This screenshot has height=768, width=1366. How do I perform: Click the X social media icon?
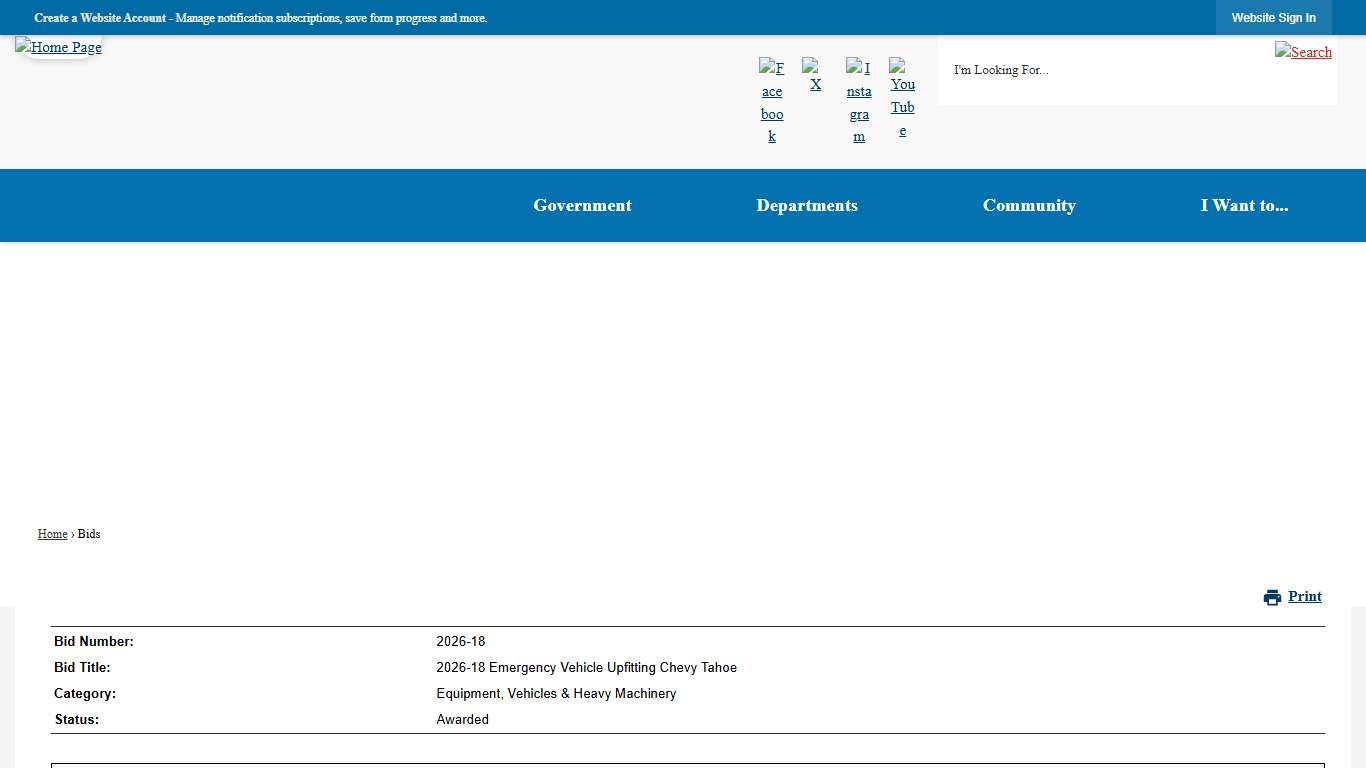point(815,76)
